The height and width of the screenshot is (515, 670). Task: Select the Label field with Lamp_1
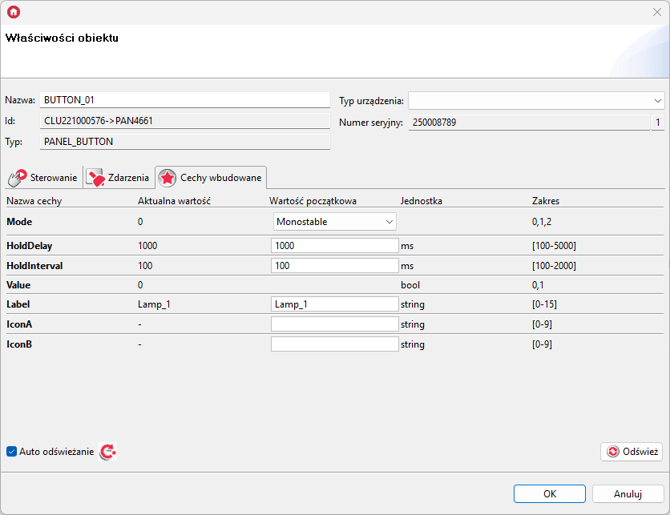click(334, 304)
